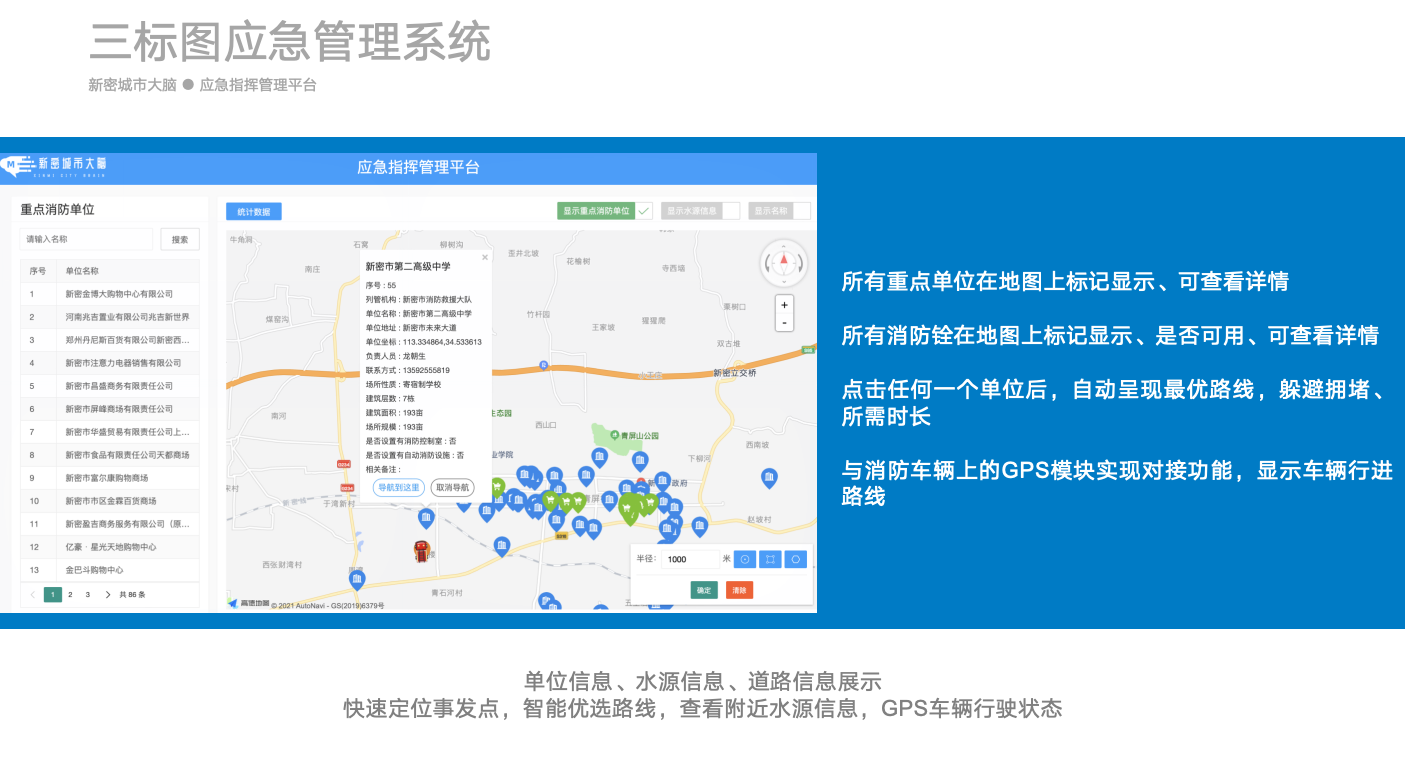Click the blue building marker left of 青石河村
1405x778 pixels.
pos(357,579)
